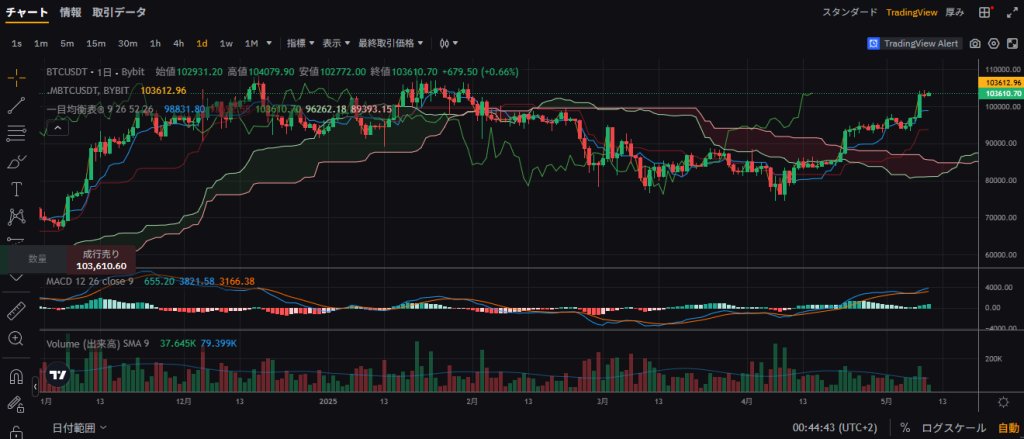Open the 指標 indicators dropdown
Screen dimensions: 1024x439
pyautogui.click(x=300, y=43)
